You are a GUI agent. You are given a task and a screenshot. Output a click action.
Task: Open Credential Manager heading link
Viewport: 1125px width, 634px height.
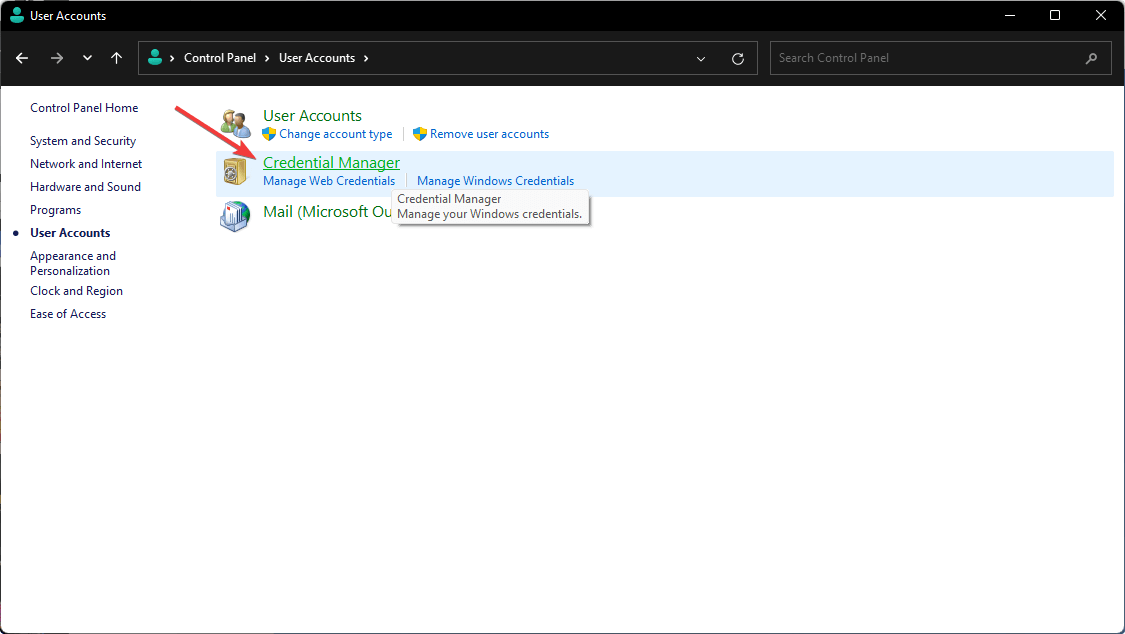click(x=331, y=163)
